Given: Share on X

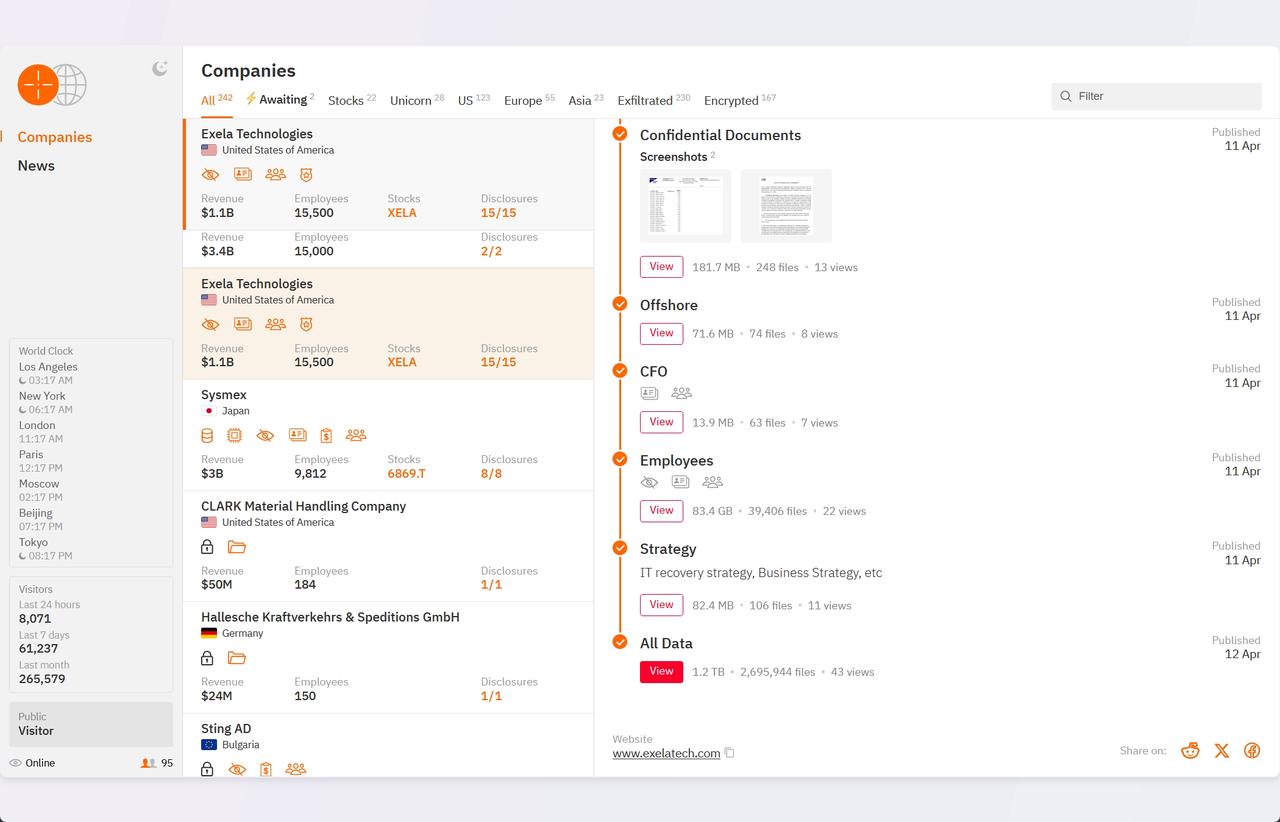Looking at the screenshot, I should click(1221, 751).
